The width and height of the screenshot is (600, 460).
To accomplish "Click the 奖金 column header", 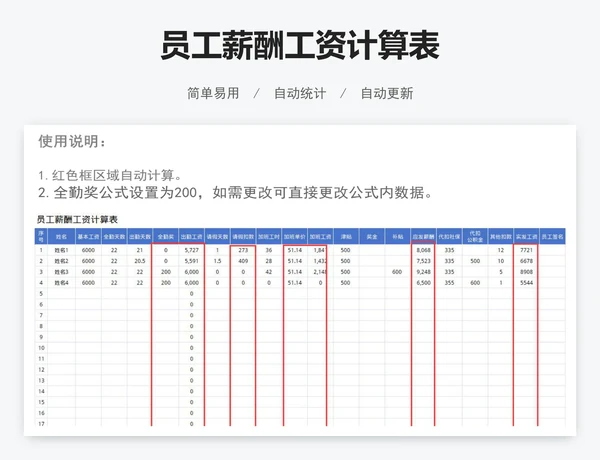I will pyautogui.click(x=372, y=237).
